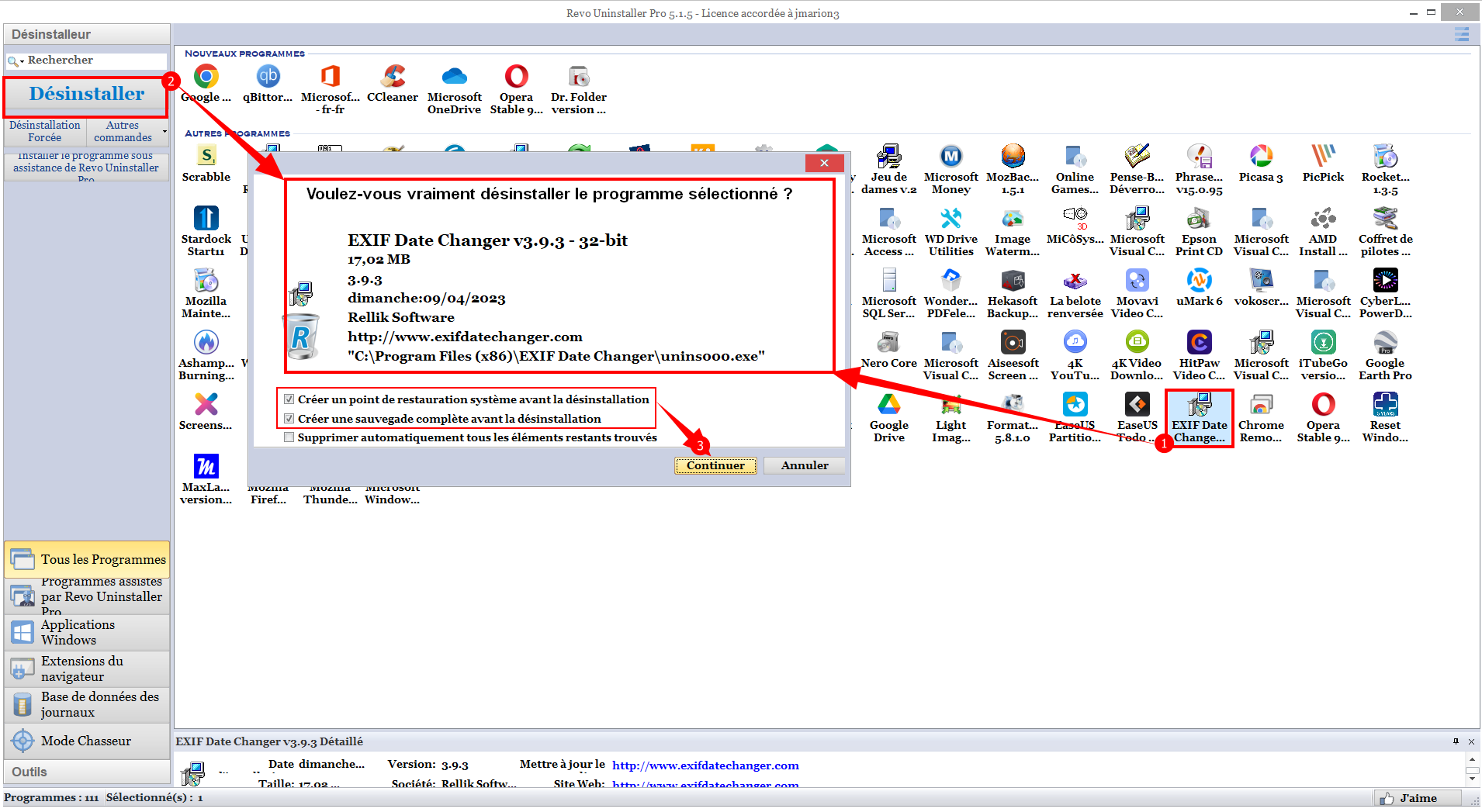The height and width of the screenshot is (812, 1482).
Task: Select the Mozilla Maintenance icon
Action: [x=206, y=281]
